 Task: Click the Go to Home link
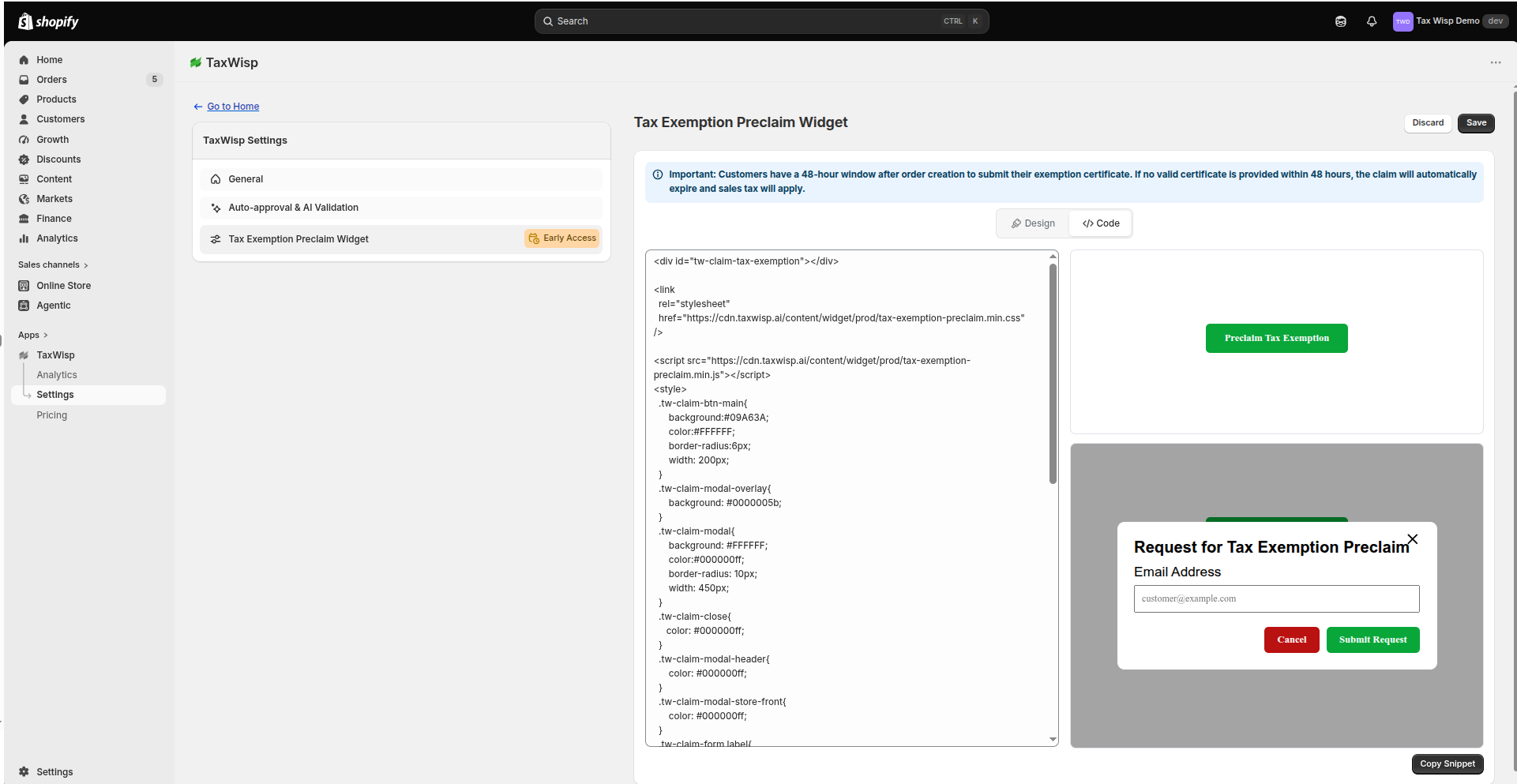233,107
